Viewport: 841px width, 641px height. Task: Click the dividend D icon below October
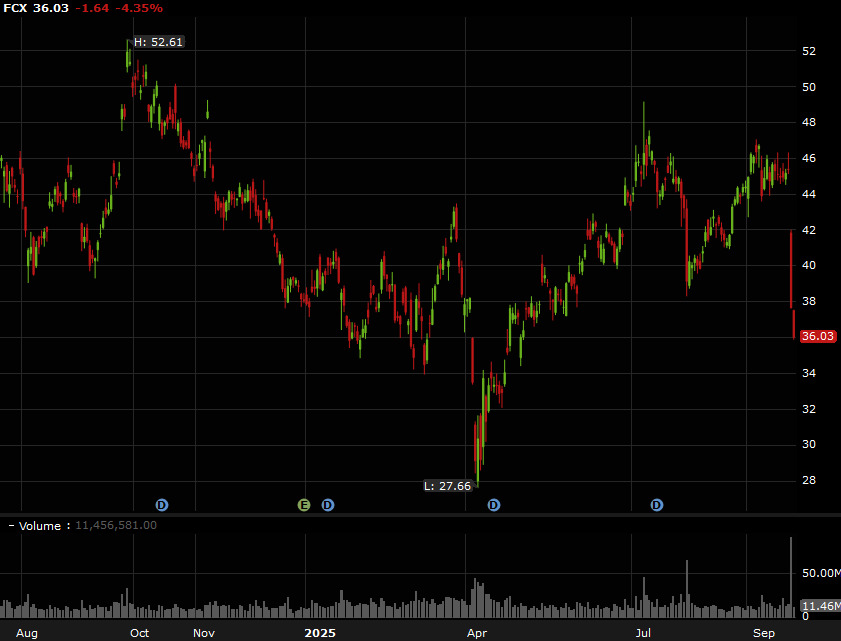click(162, 505)
